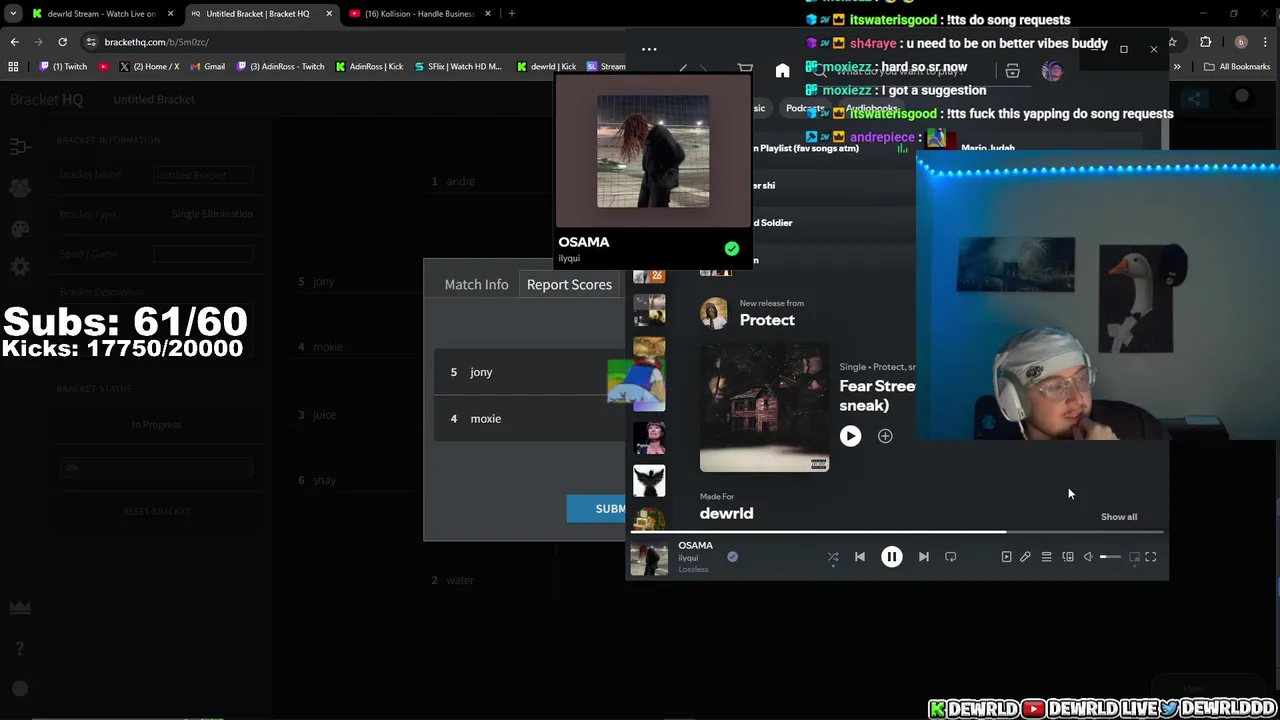Go back in the browser
The image size is (1280, 720).
click(14, 42)
